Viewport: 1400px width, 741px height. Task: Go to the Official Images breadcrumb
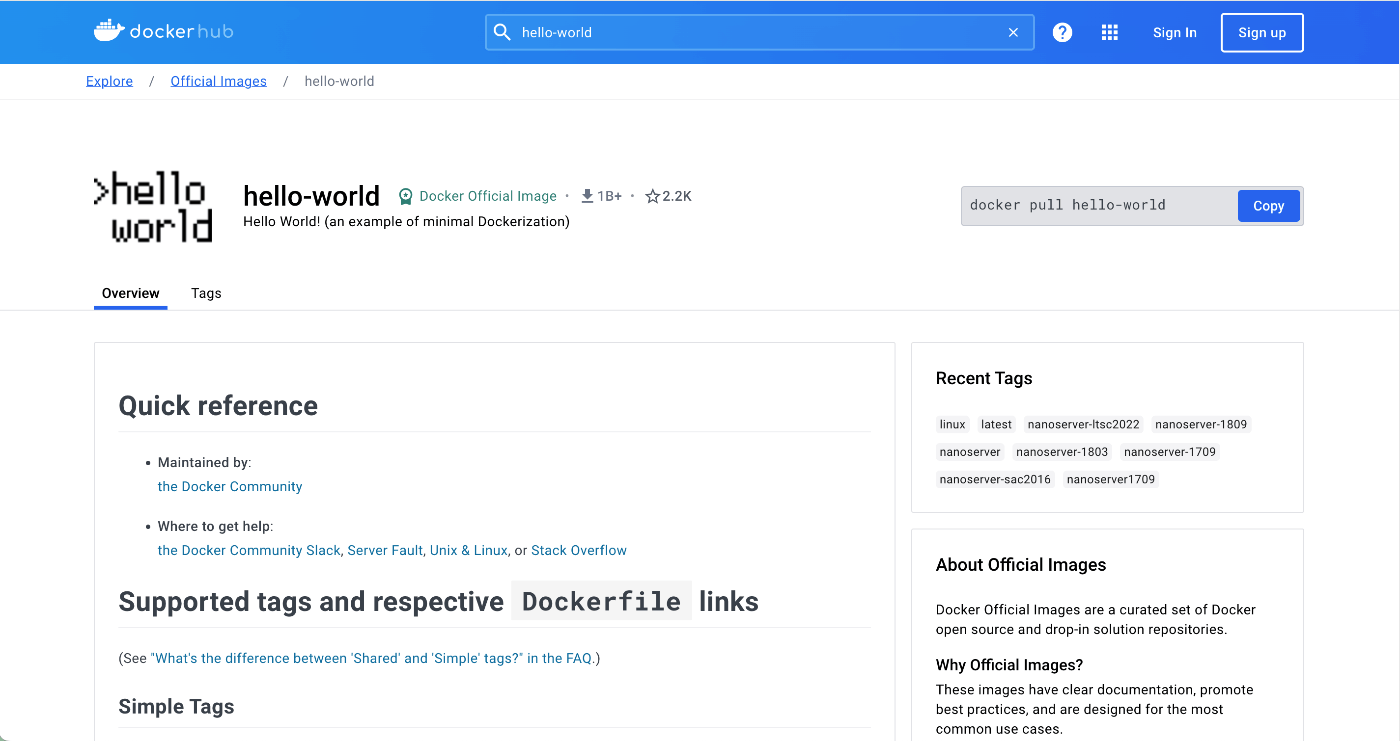(x=218, y=81)
